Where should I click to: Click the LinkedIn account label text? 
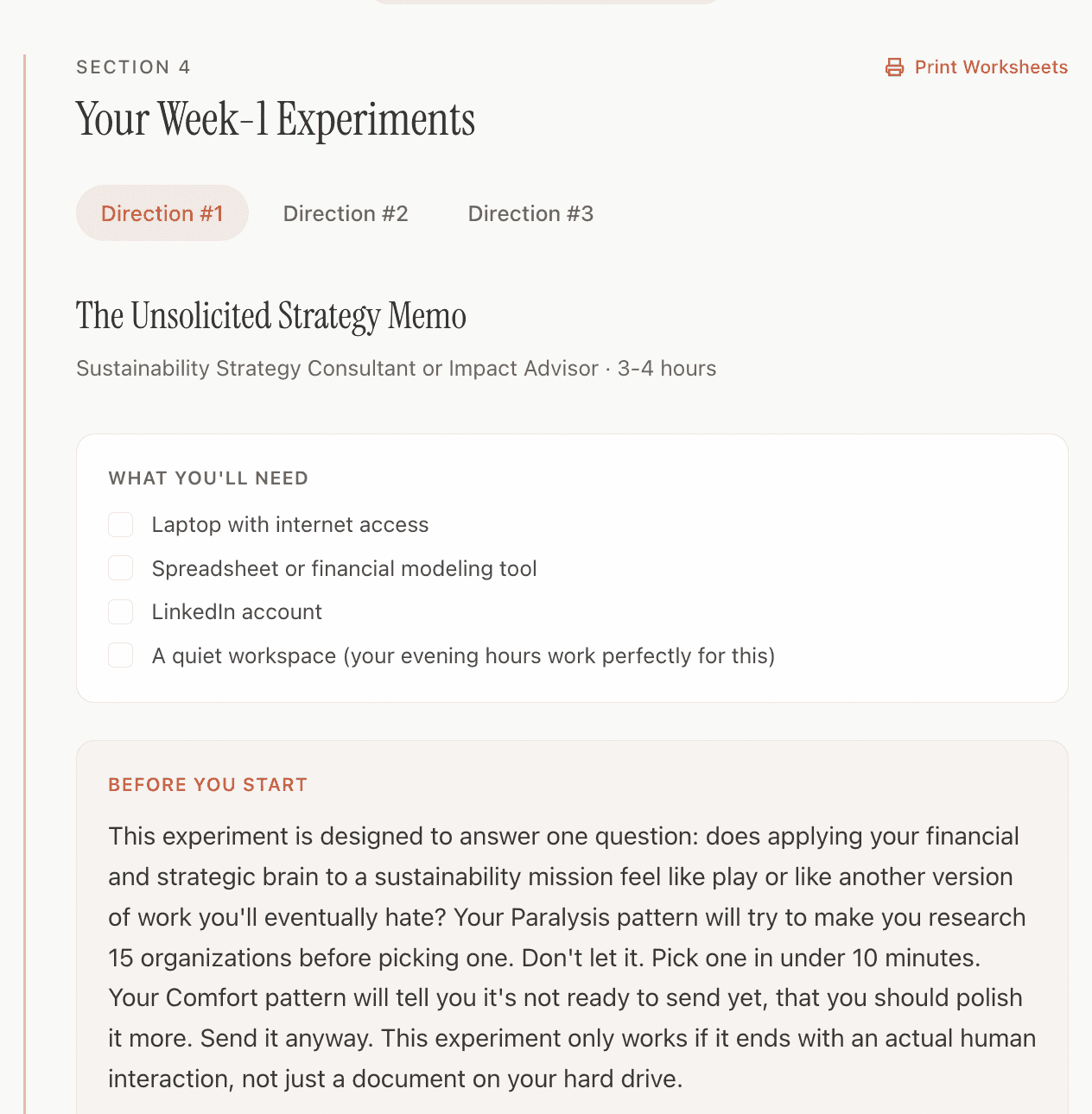point(237,611)
